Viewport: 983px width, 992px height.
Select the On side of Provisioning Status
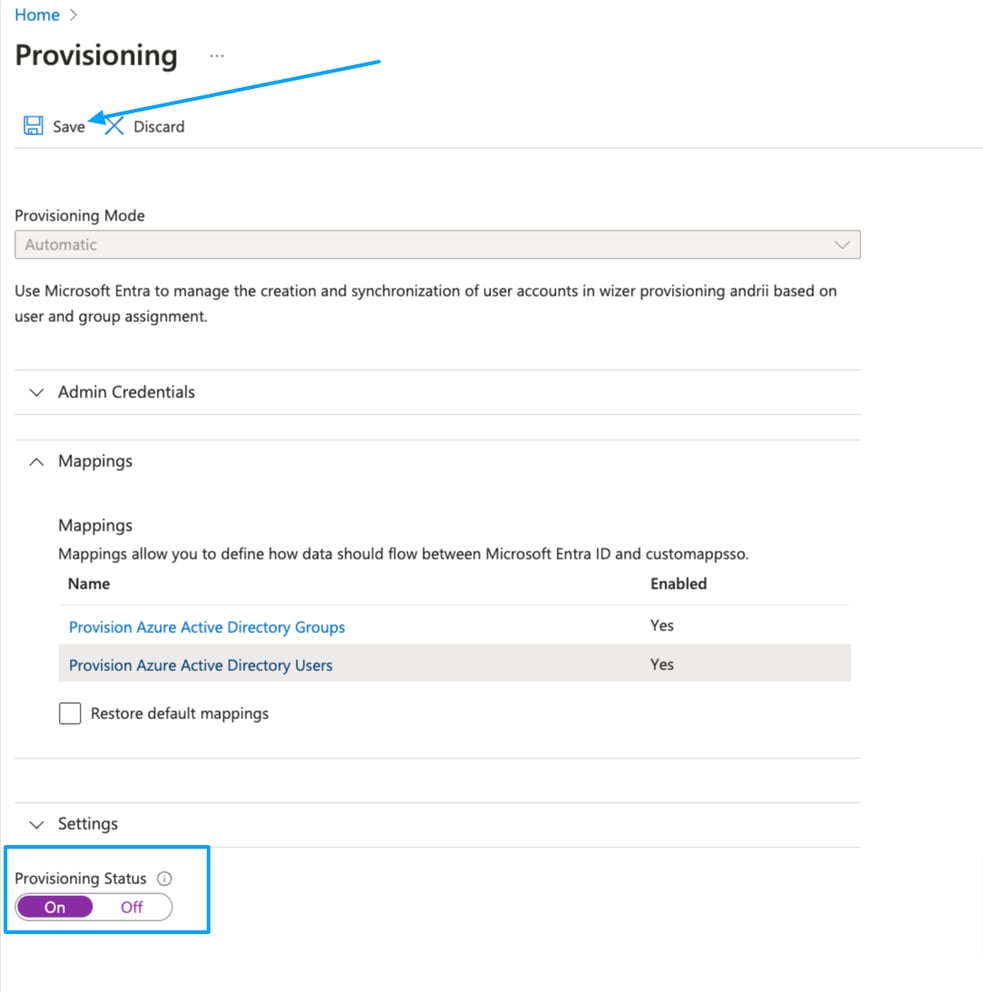(54, 907)
